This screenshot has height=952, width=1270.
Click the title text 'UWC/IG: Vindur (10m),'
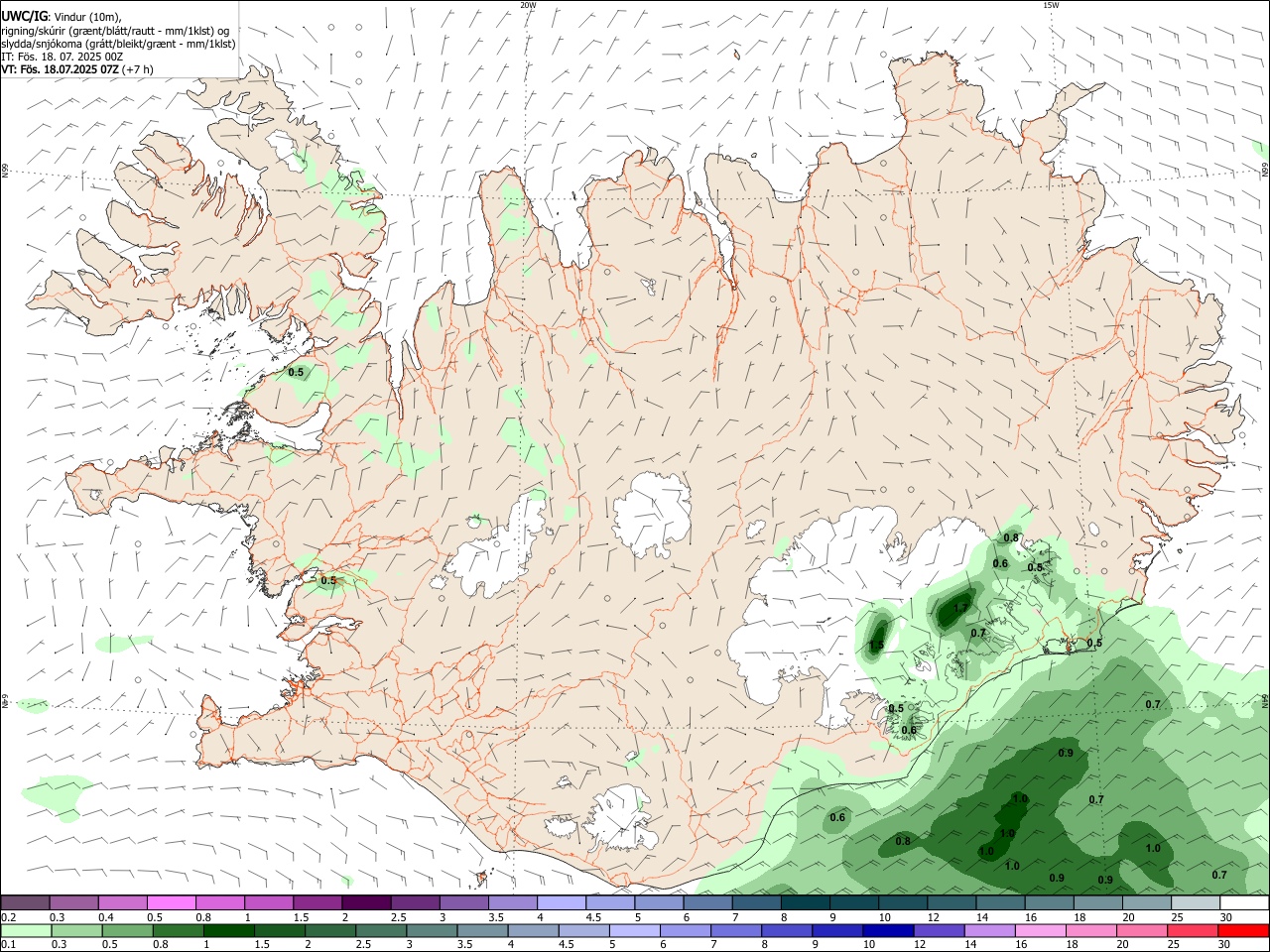click(x=60, y=16)
